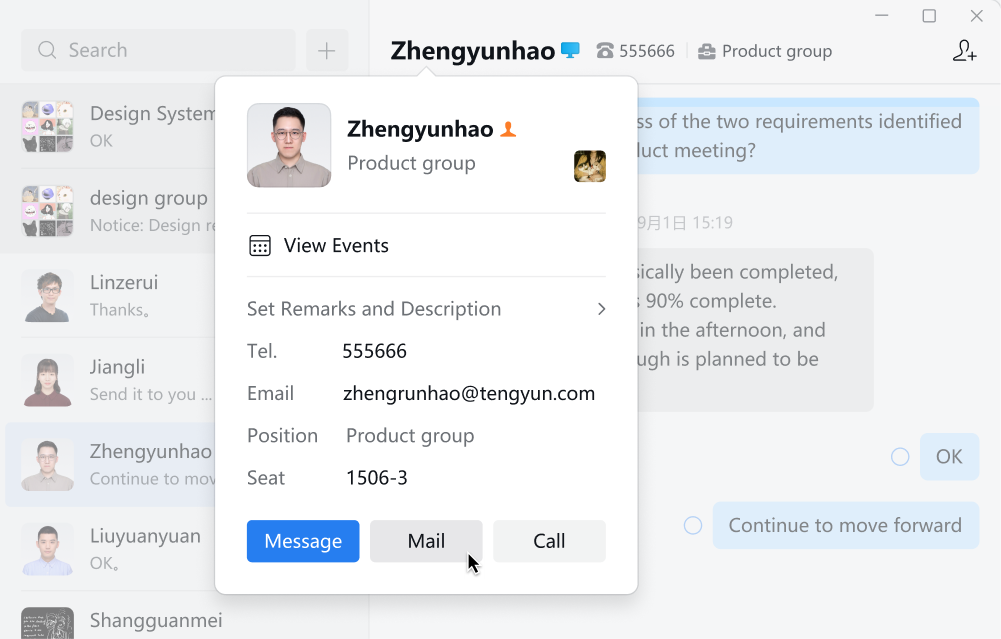Click the small cat thumbnail in profile card
1001x639 pixels.
coord(590,166)
